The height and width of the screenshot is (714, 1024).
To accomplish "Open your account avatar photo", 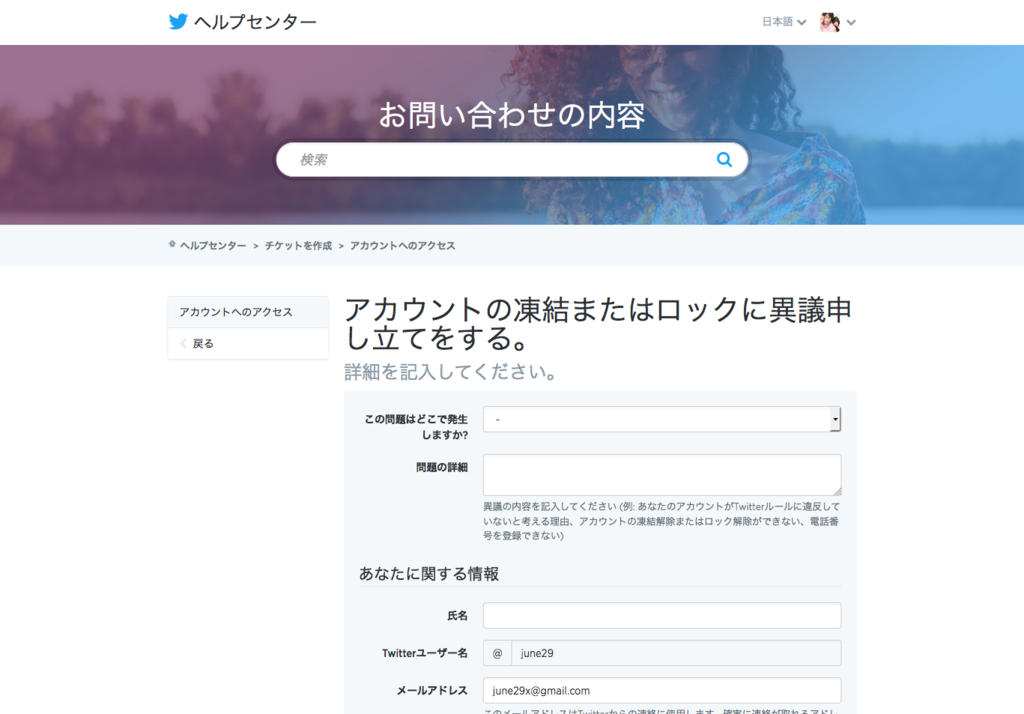I will pos(829,21).
